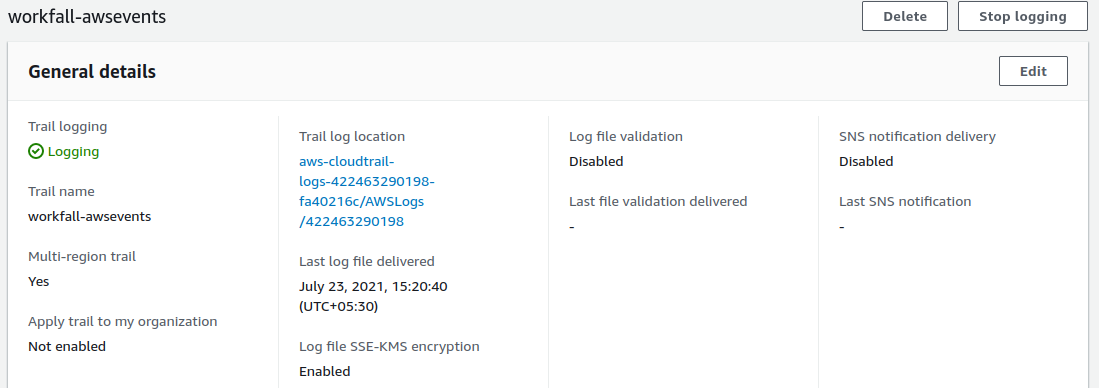Click the Apply trail to my organization label
1099x388 pixels.
point(123,321)
